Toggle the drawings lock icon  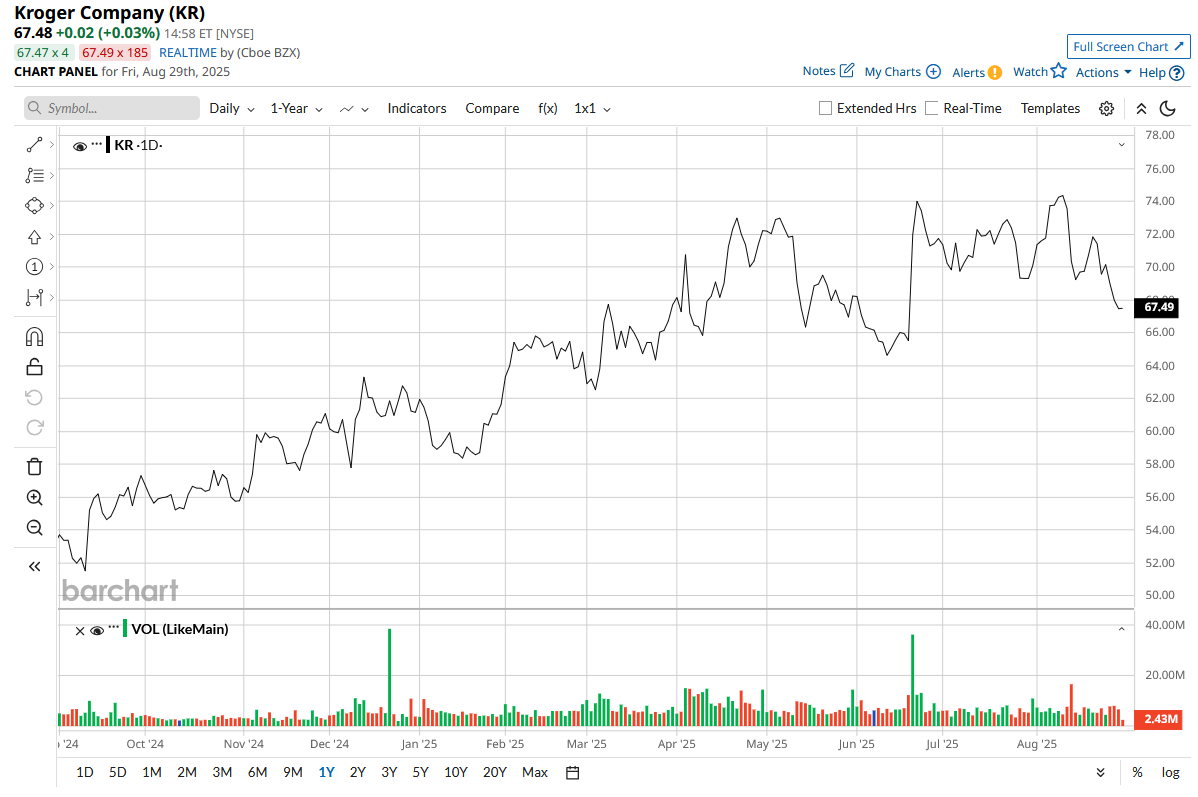click(x=34, y=367)
